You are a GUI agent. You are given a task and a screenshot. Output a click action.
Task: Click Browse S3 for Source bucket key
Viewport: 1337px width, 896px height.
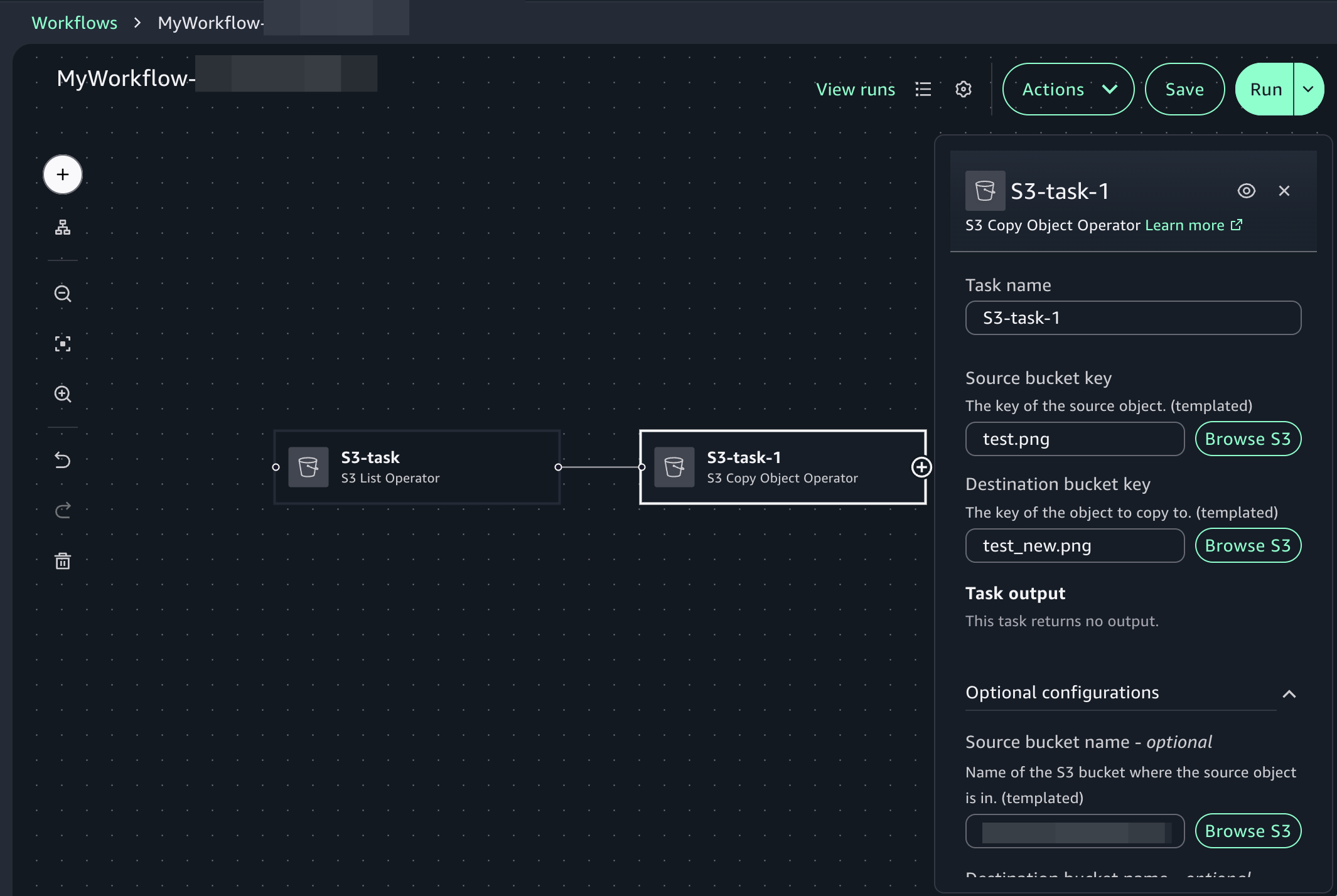1247,439
